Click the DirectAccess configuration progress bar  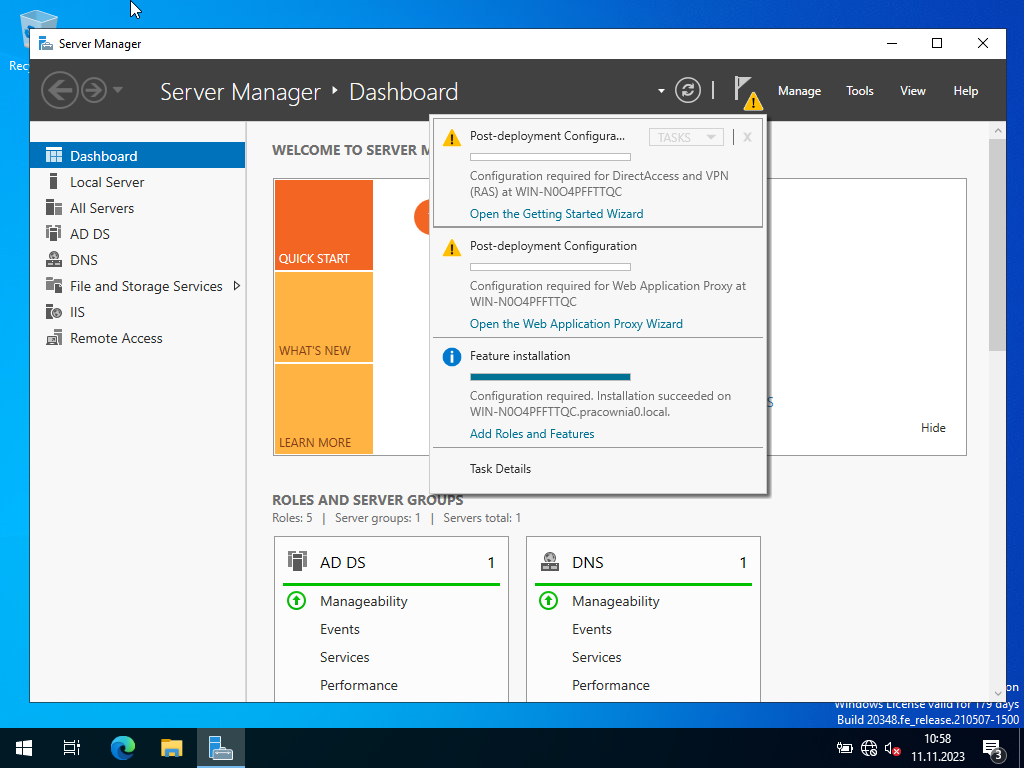click(x=551, y=157)
